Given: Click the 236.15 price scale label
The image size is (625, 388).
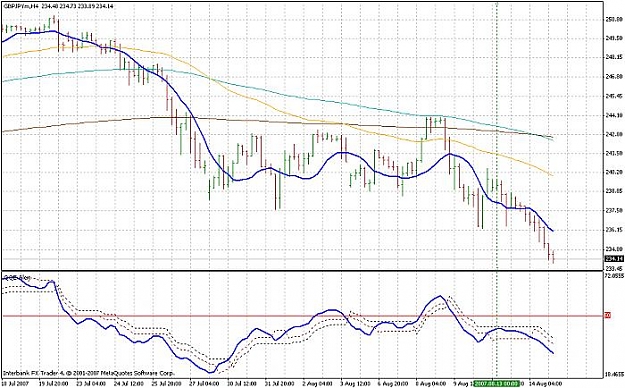Looking at the screenshot, I should (x=614, y=230).
